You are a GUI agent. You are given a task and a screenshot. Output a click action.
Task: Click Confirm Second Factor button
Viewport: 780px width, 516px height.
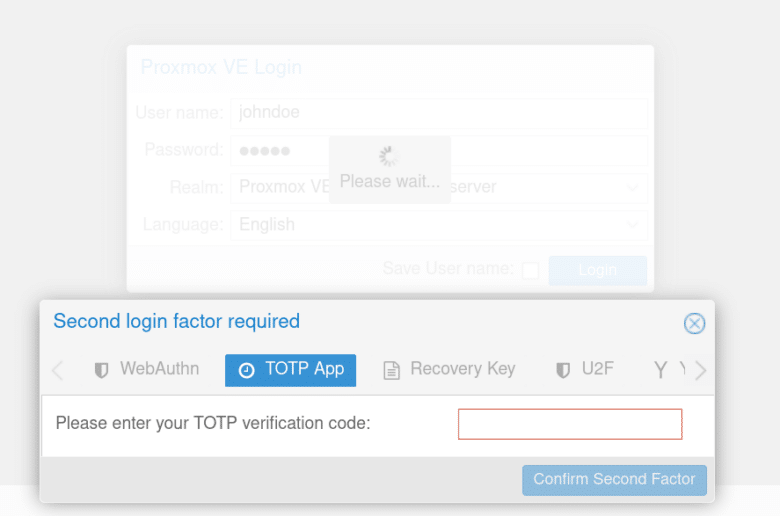[614, 480]
